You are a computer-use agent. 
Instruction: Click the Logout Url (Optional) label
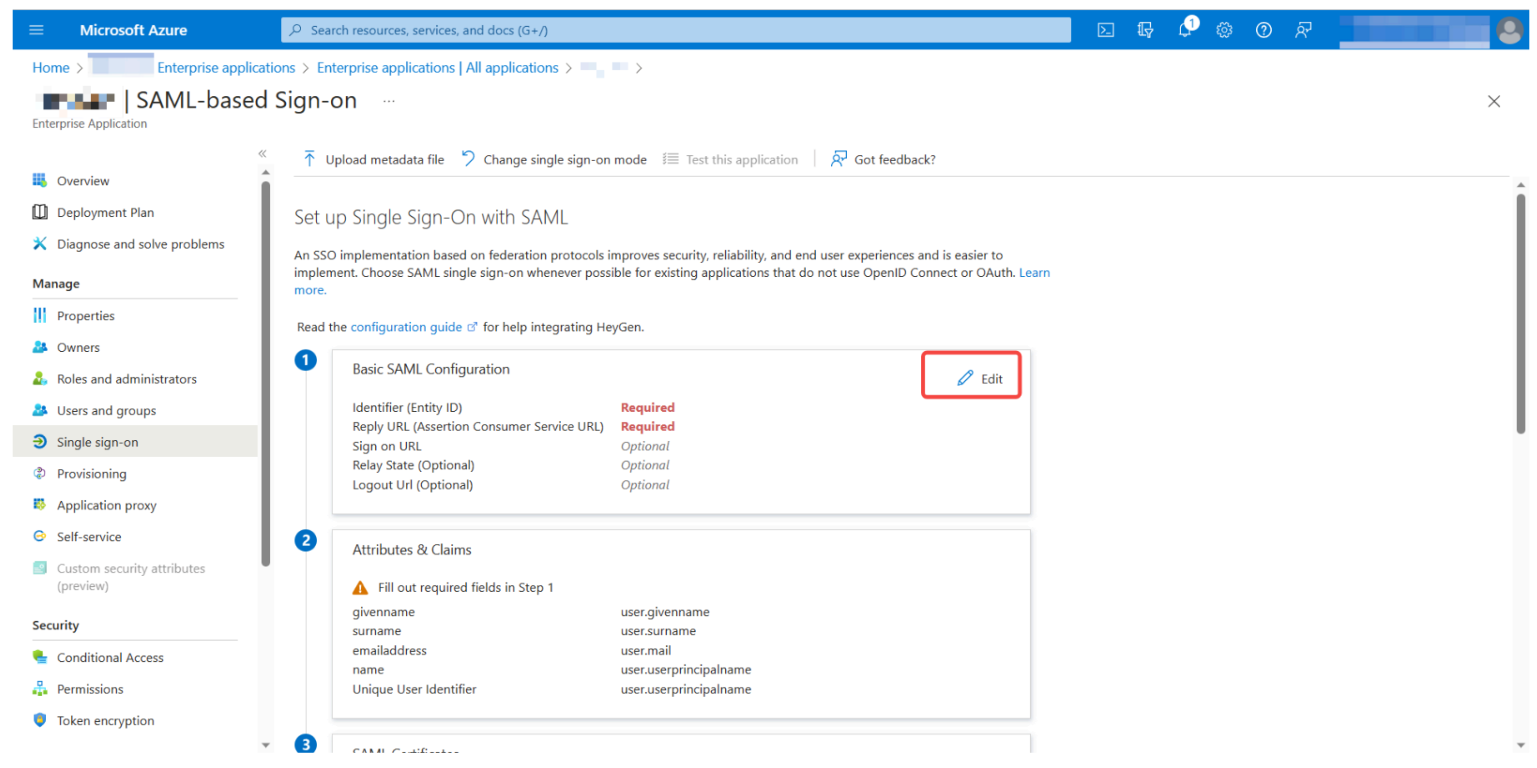pyautogui.click(x=412, y=485)
